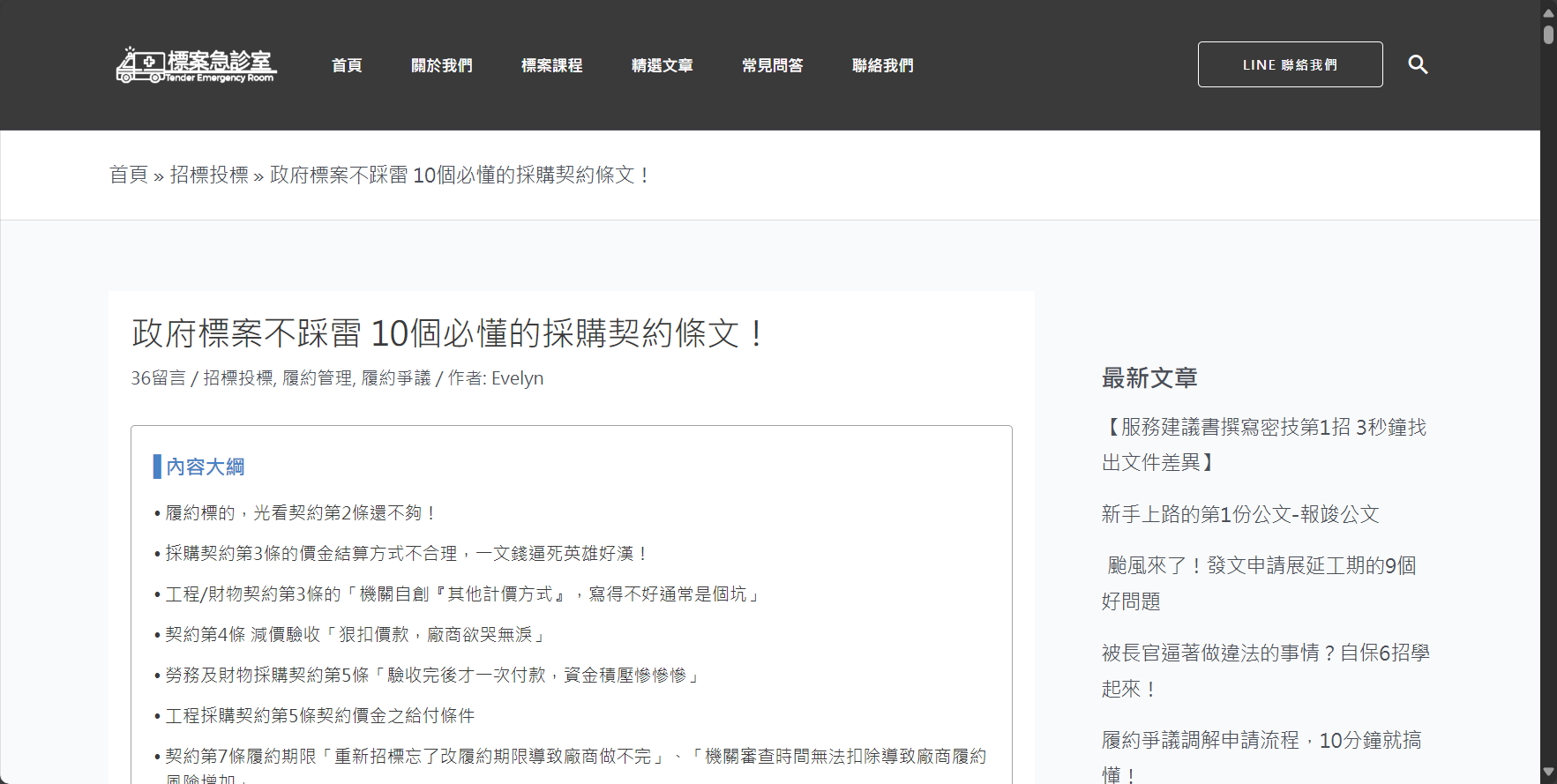Image resolution: width=1557 pixels, height=784 pixels.
Task: Jump to 工程/財物契約第3條 機關自創 section
Action: 464,594
